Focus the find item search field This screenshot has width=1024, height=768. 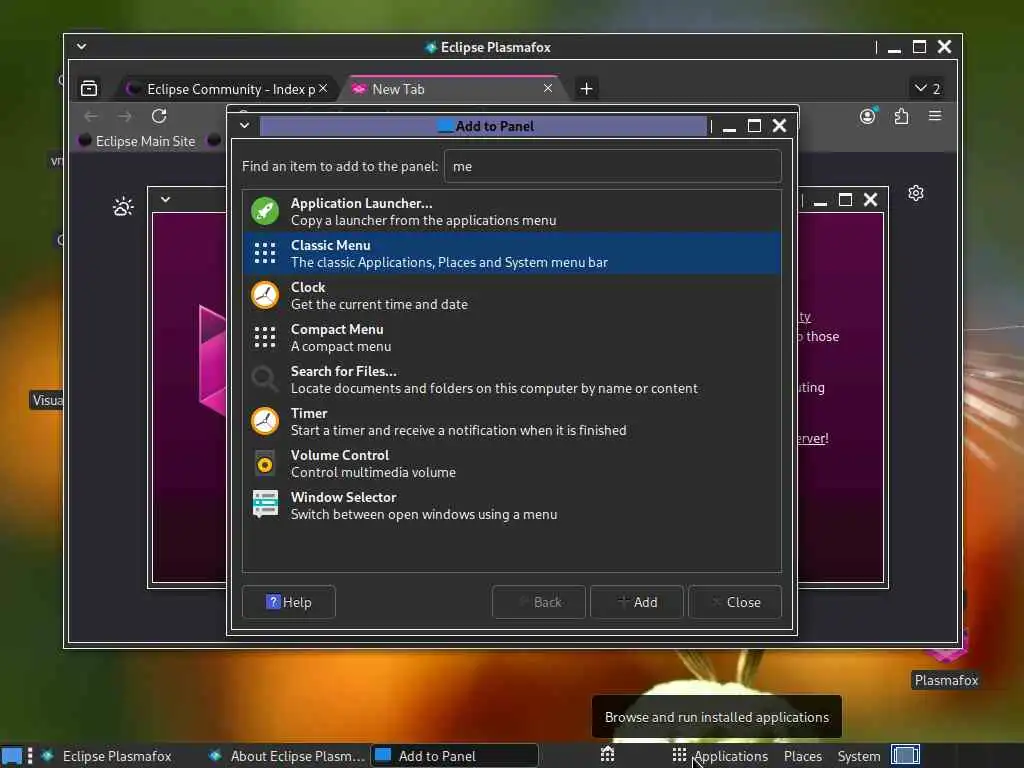(613, 166)
